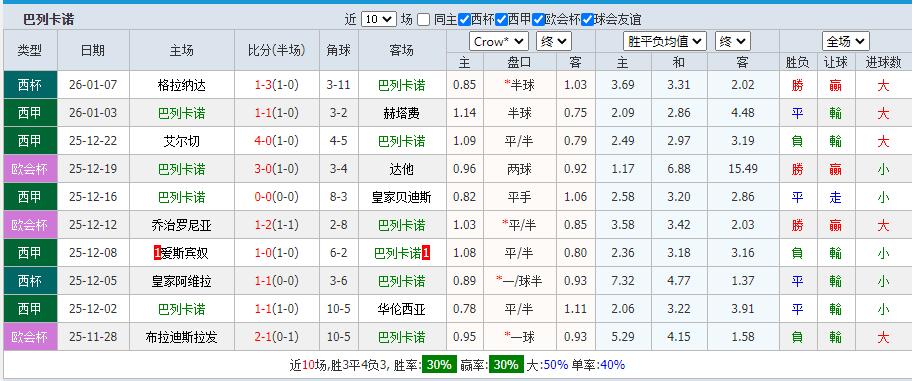Open home team 乔治罗尼亚 link
This screenshot has height=381, width=912.
tap(181, 225)
